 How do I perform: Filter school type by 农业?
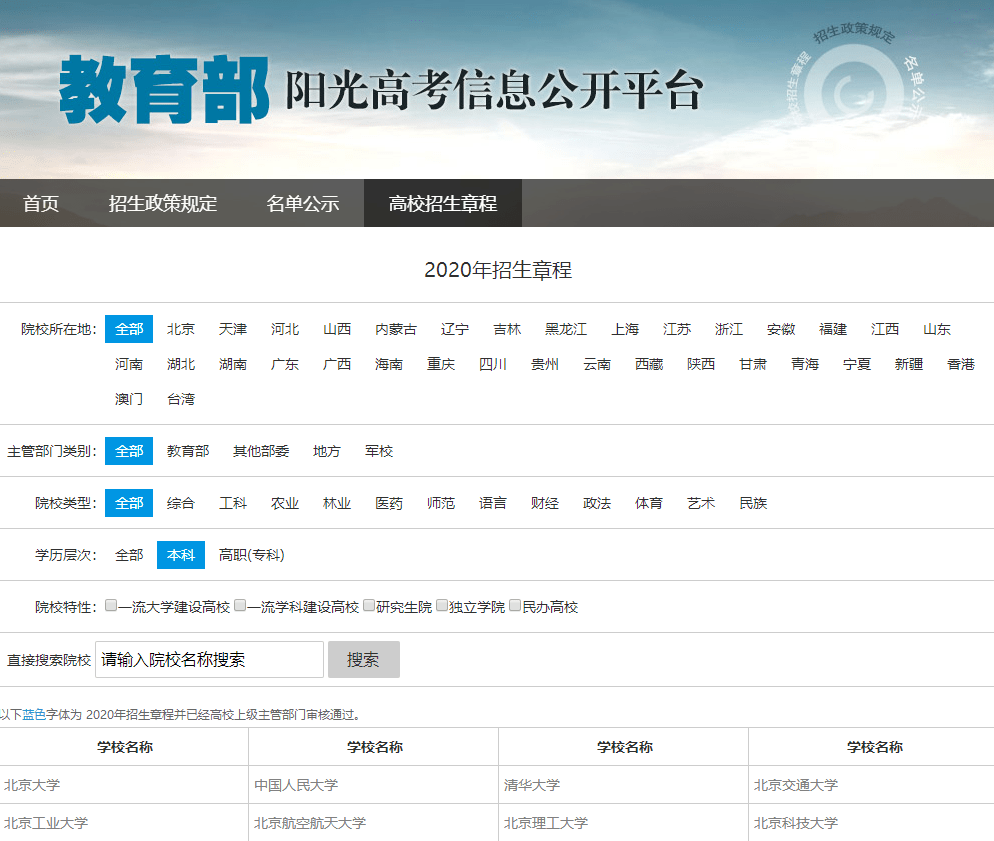285,503
